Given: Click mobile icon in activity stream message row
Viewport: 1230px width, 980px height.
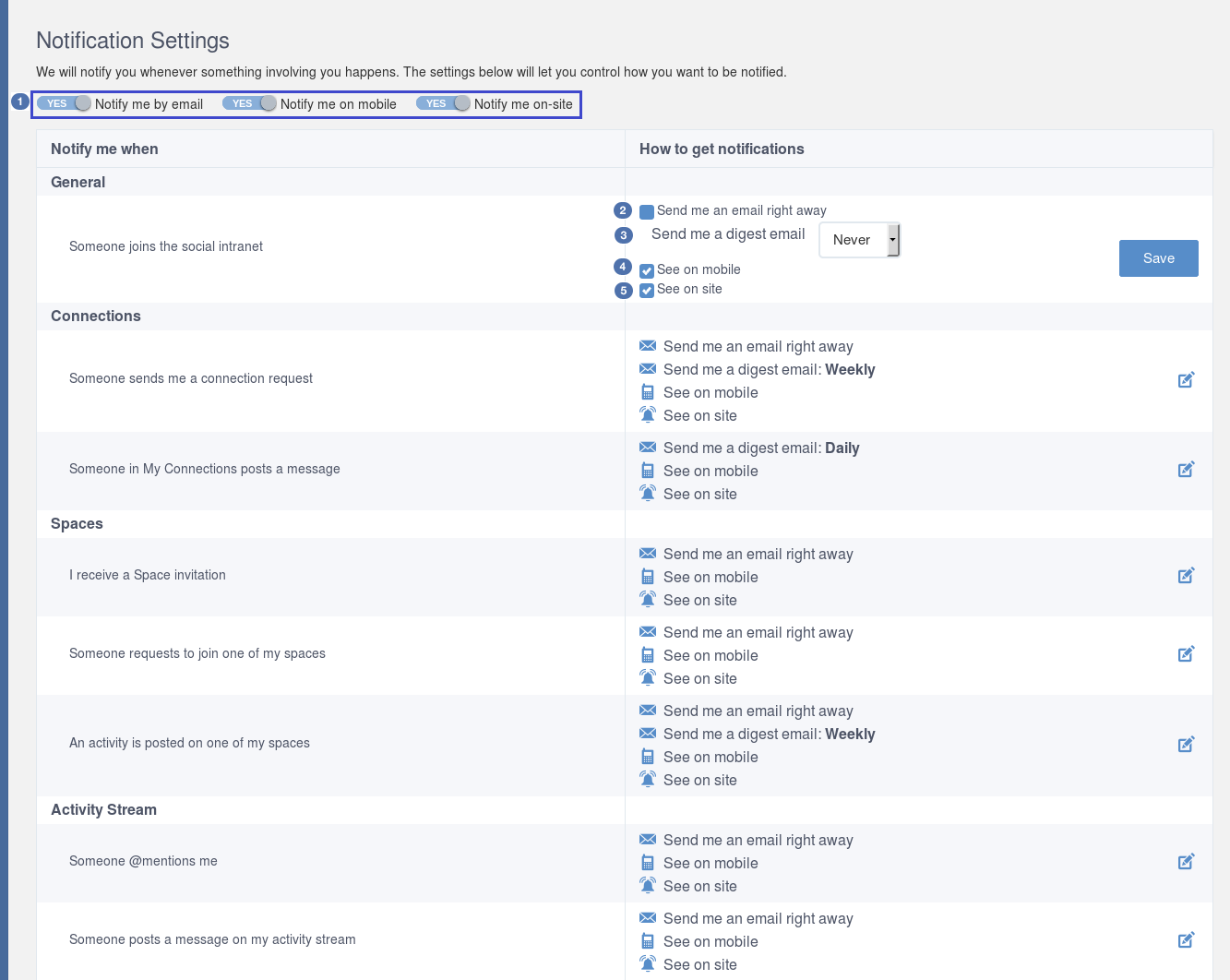Looking at the screenshot, I should [x=648, y=941].
